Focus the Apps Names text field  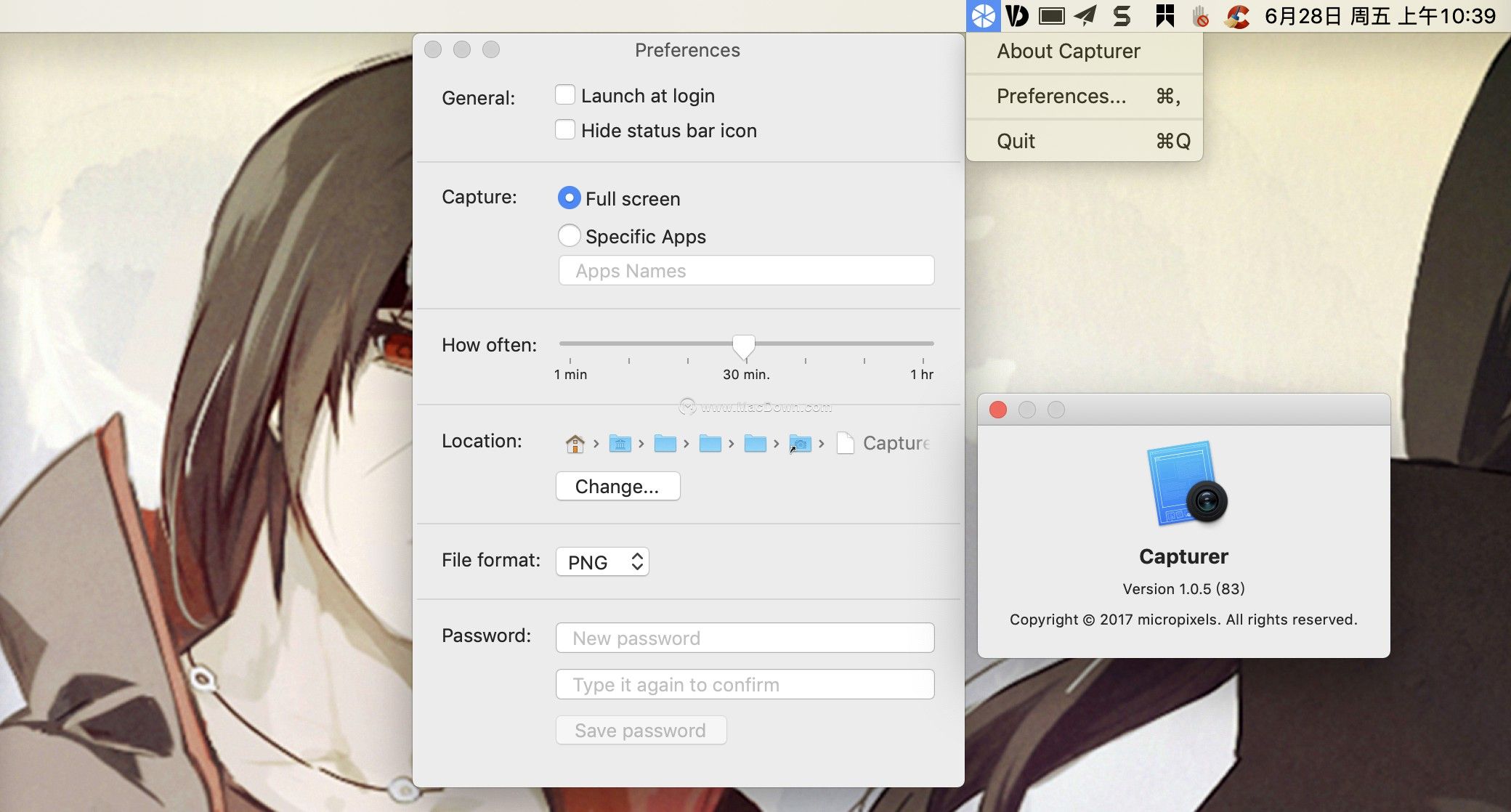[x=746, y=270]
